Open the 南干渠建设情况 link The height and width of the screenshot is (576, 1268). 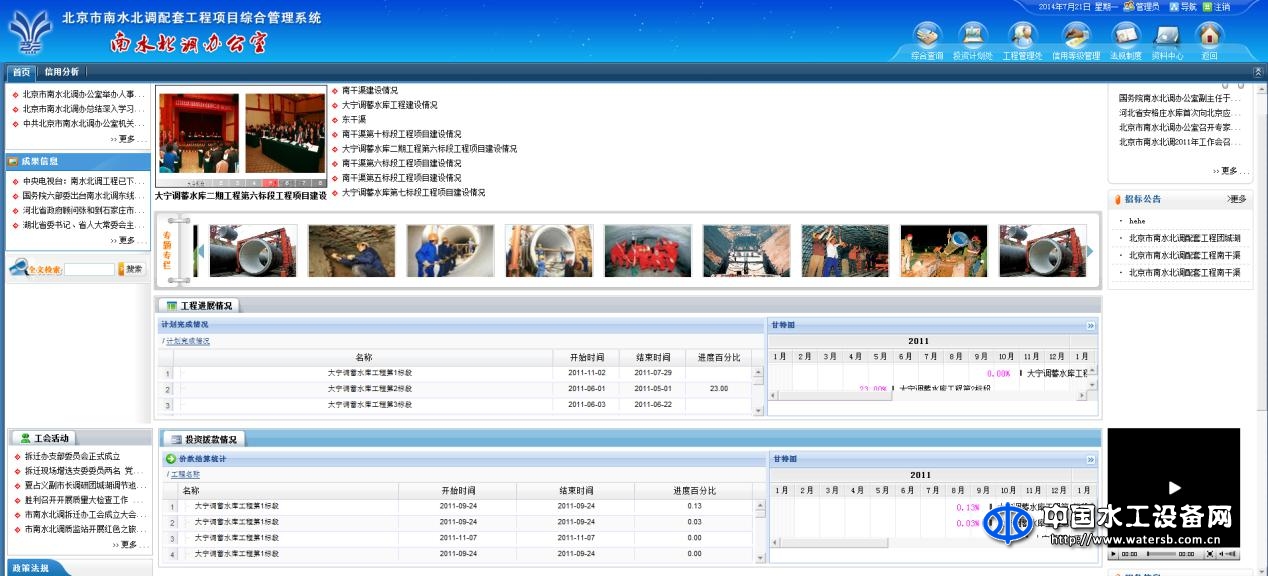[x=369, y=90]
